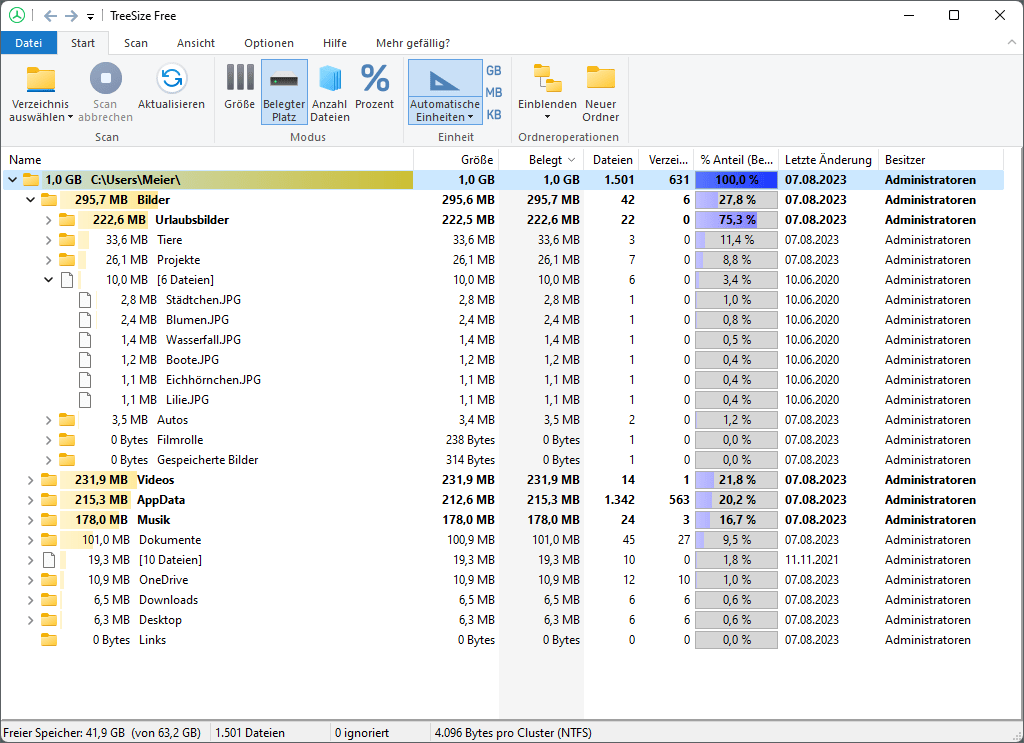
Task: Click the Freier Speicher status bar entry
Action: (102, 733)
